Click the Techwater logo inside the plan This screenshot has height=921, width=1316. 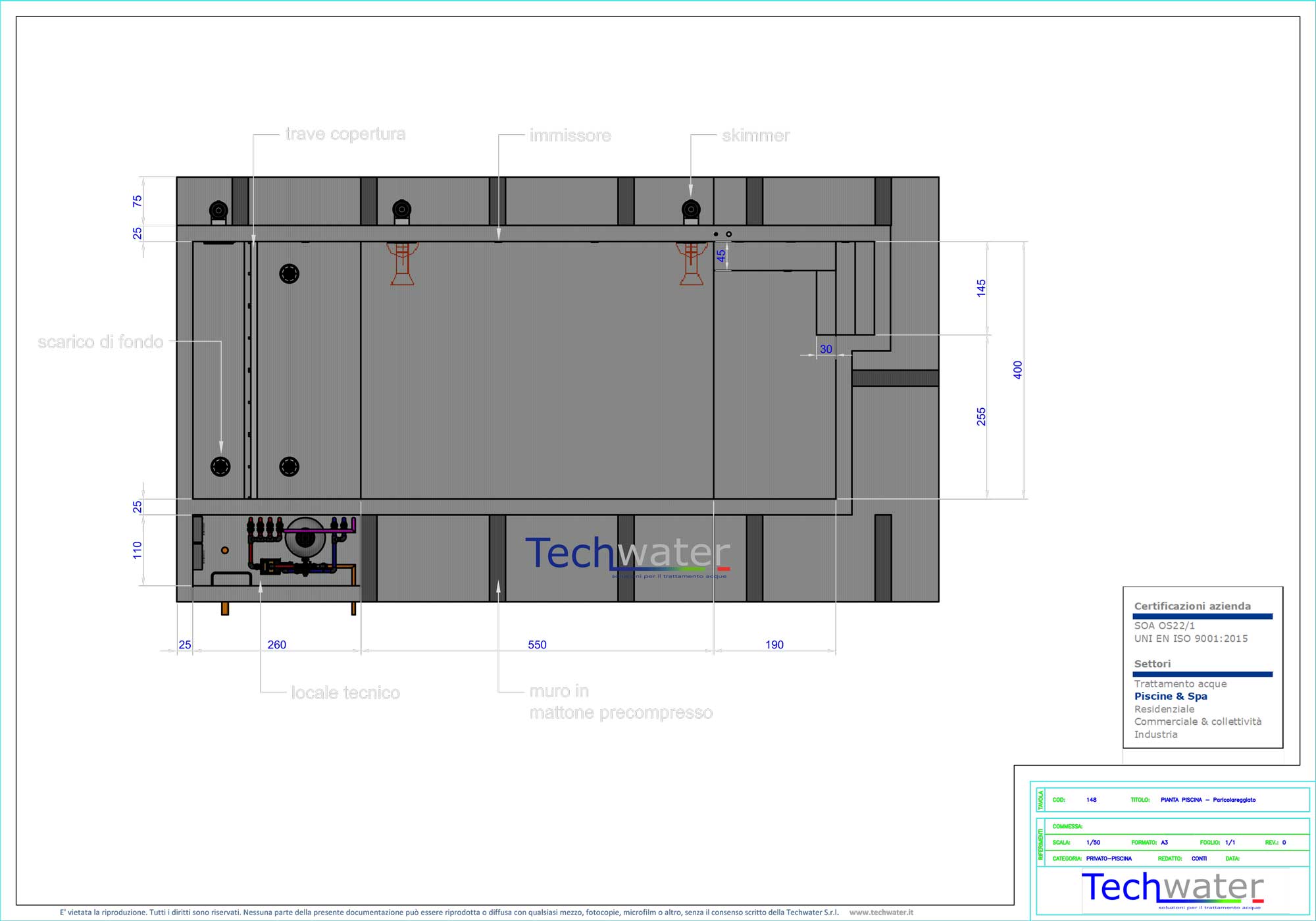tap(627, 556)
